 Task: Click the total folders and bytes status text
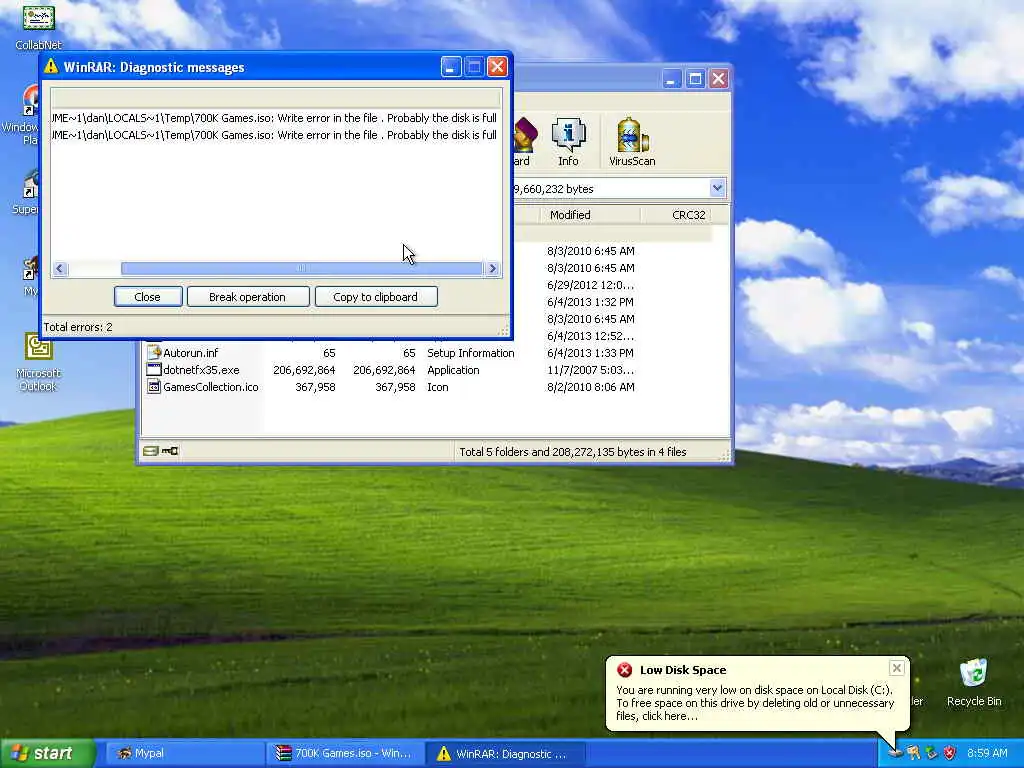(x=573, y=452)
